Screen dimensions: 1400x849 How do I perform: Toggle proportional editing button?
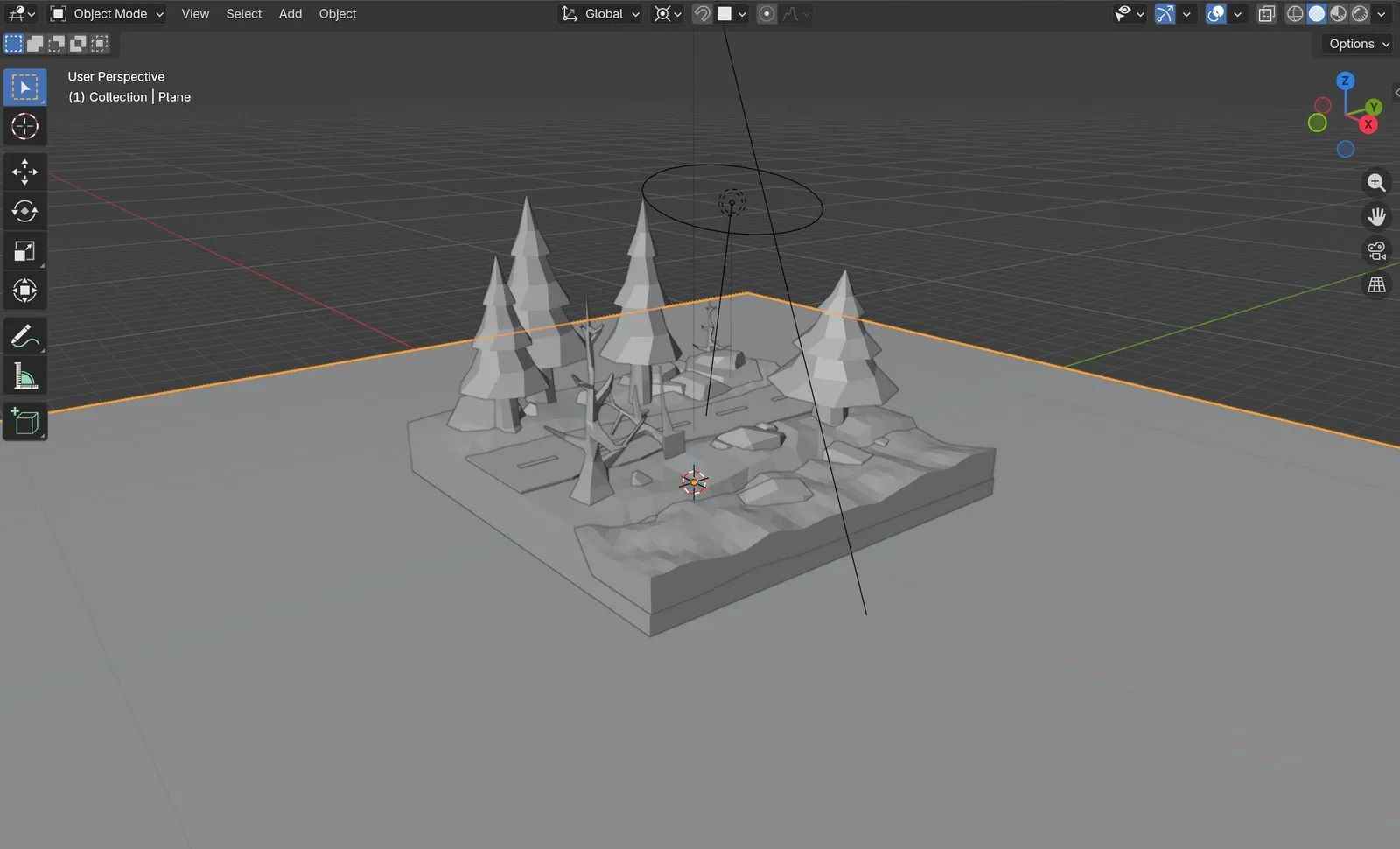click(x=766, y=14)
